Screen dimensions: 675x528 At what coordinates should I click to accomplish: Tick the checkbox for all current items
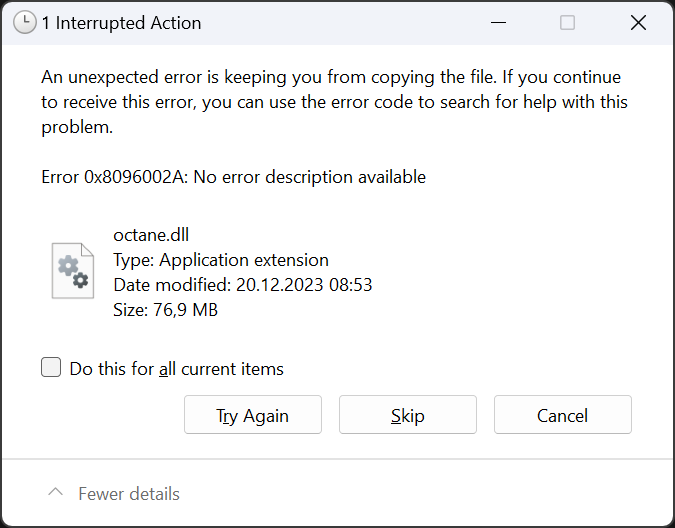pyautogui.click(x=51, y=368)
